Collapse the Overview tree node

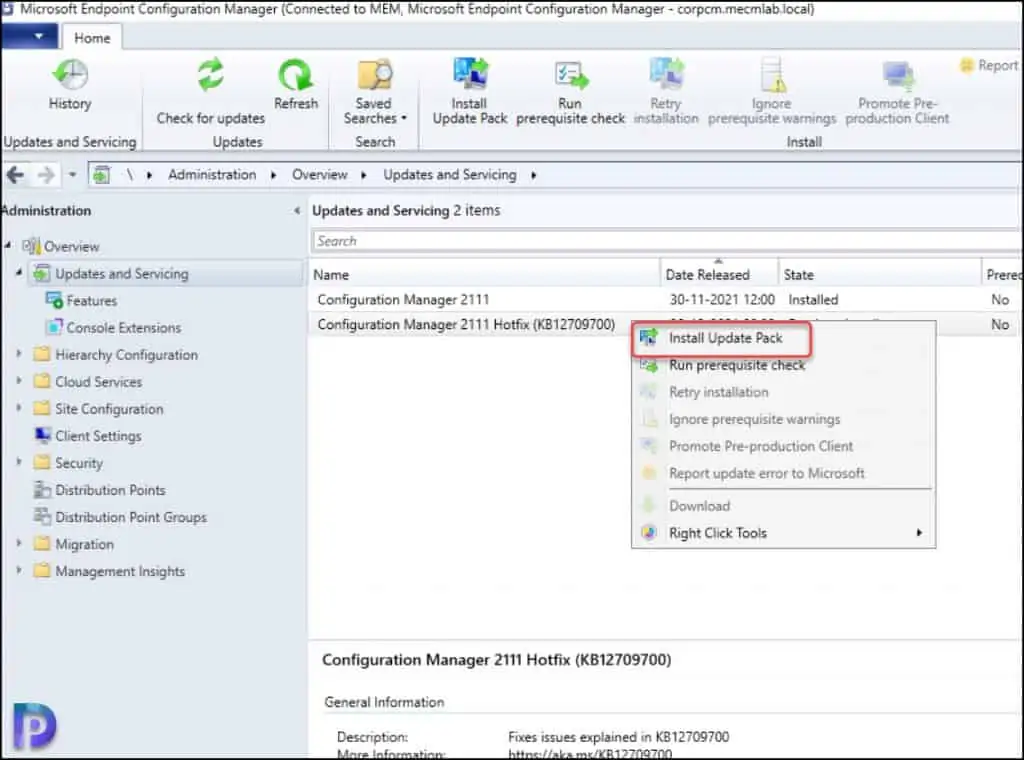tap(8, 245)
